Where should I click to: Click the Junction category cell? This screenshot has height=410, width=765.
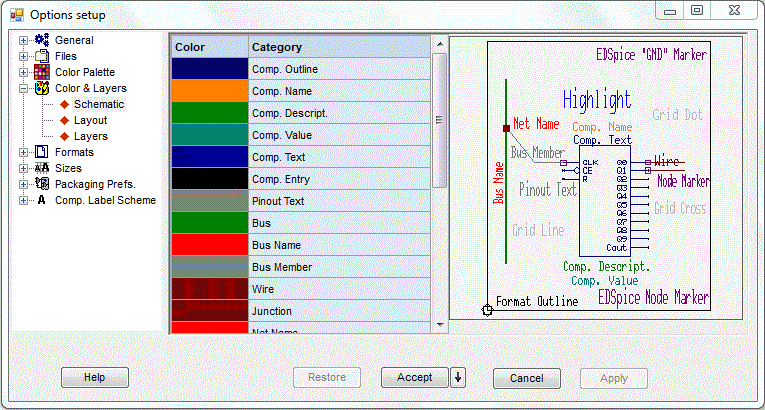click(x=340, y=310)
